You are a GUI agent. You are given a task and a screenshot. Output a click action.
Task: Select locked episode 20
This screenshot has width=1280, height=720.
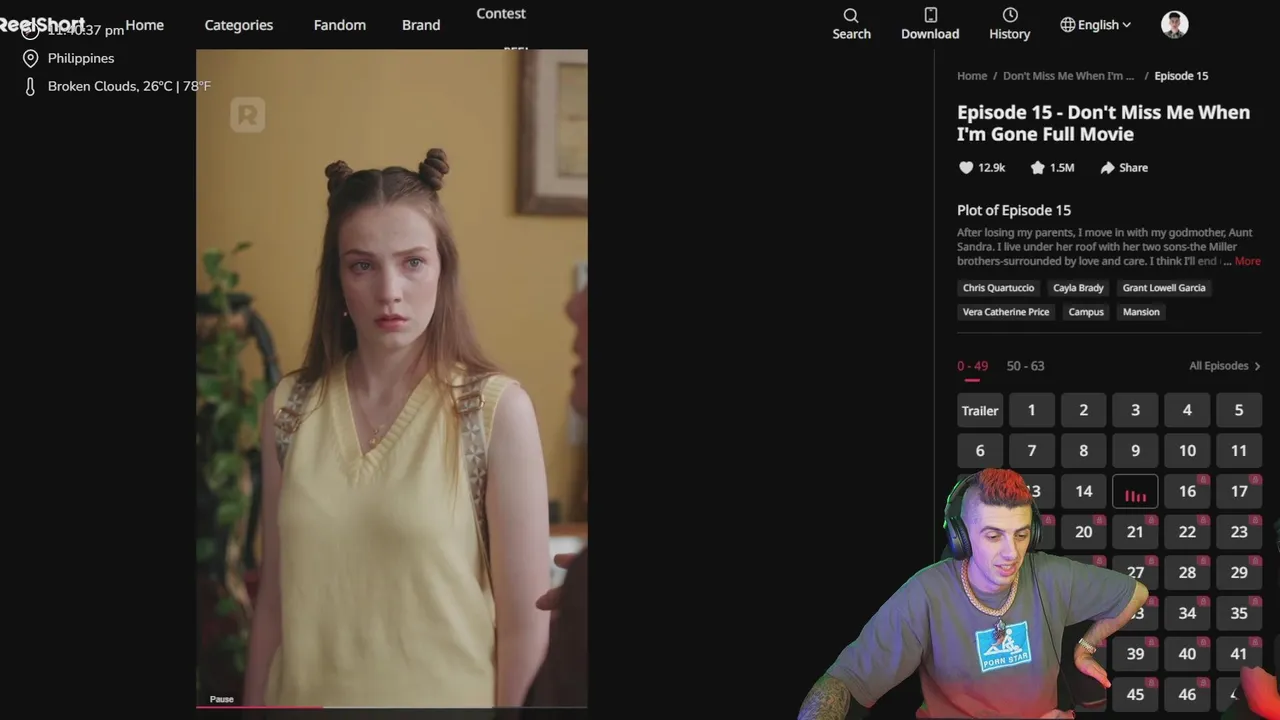click(1083, 532)
